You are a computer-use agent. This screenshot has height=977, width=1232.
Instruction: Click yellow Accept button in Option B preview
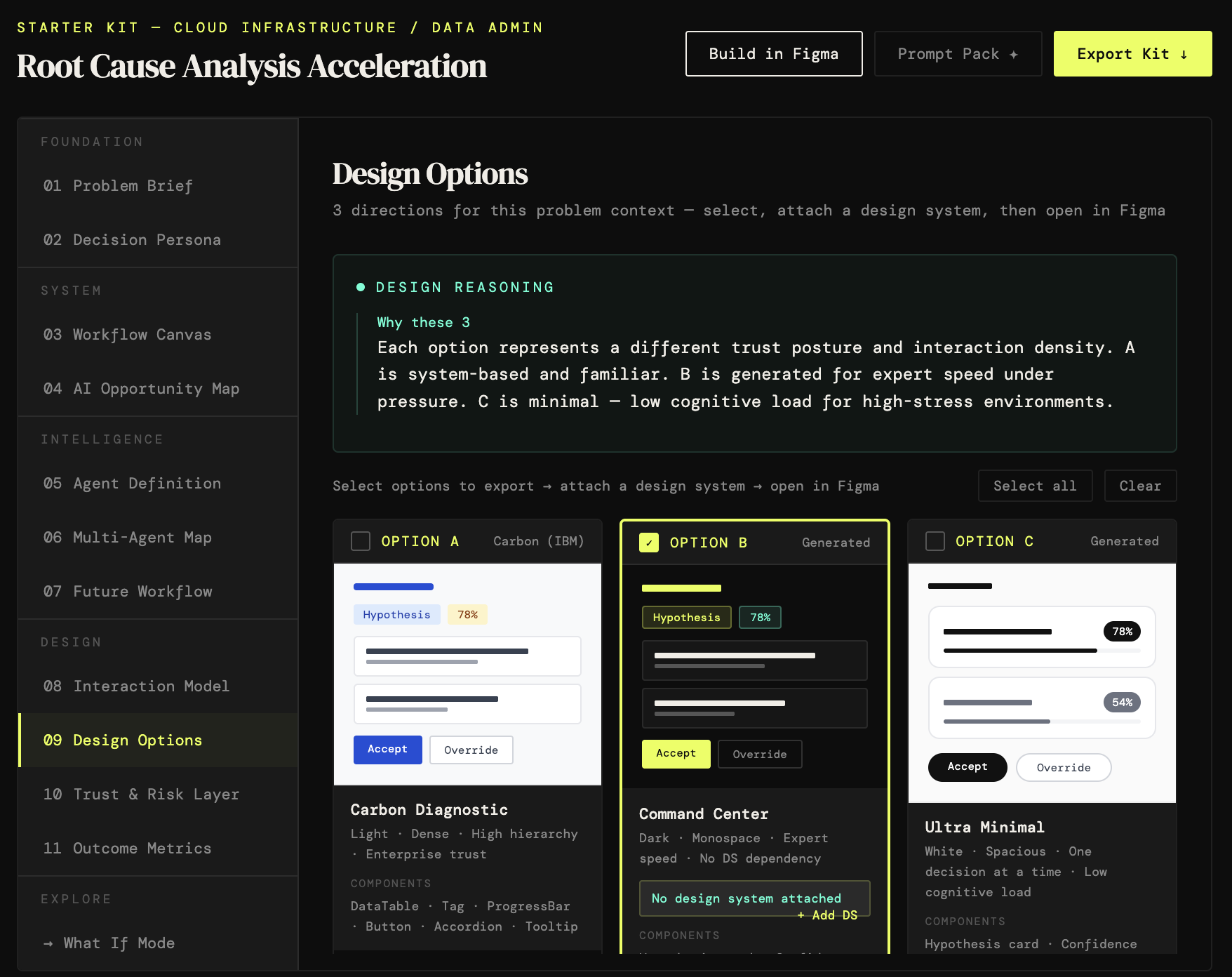[x=676, y=754]
